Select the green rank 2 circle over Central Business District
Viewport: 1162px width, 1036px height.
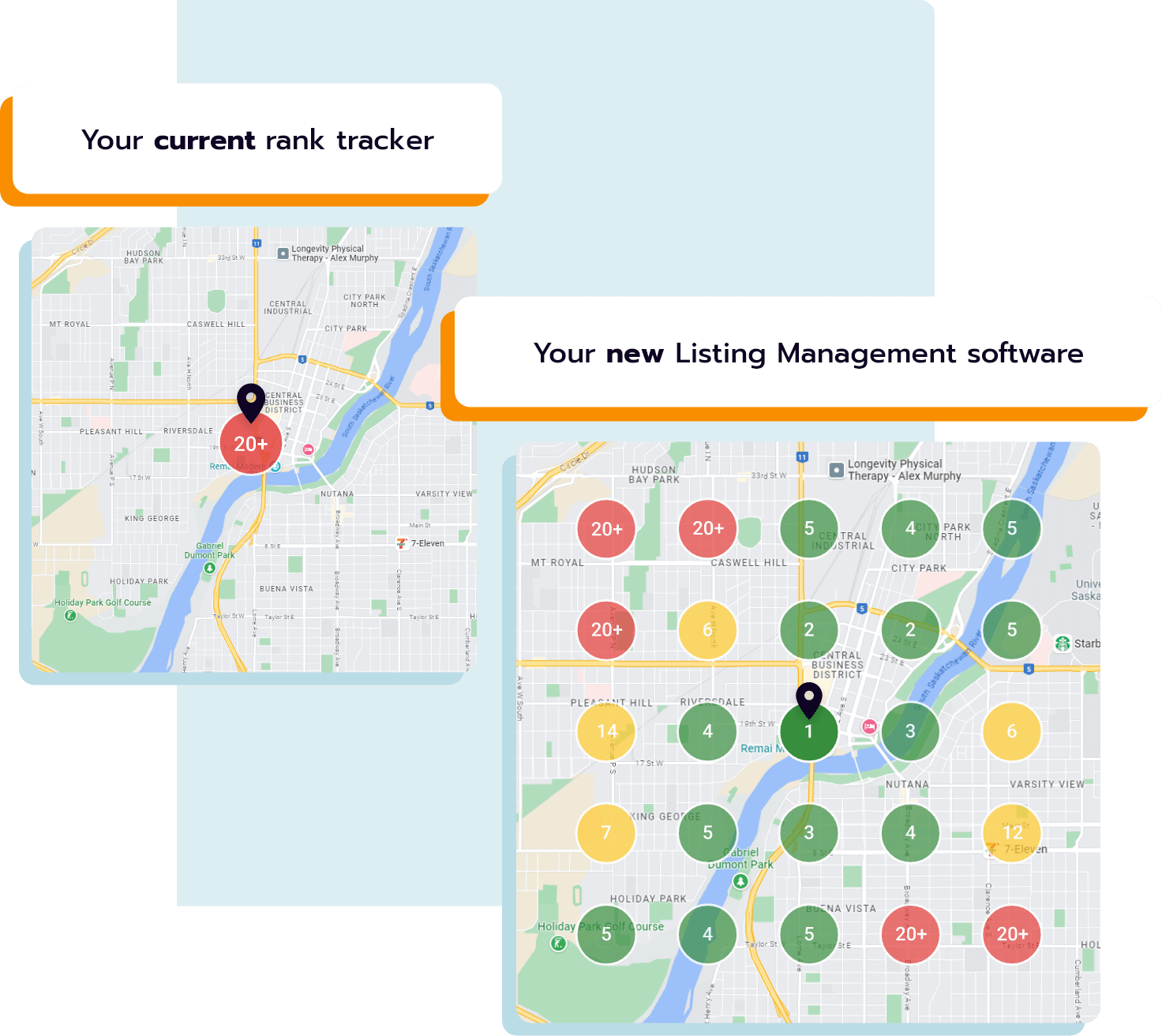[x=809, y=629]
